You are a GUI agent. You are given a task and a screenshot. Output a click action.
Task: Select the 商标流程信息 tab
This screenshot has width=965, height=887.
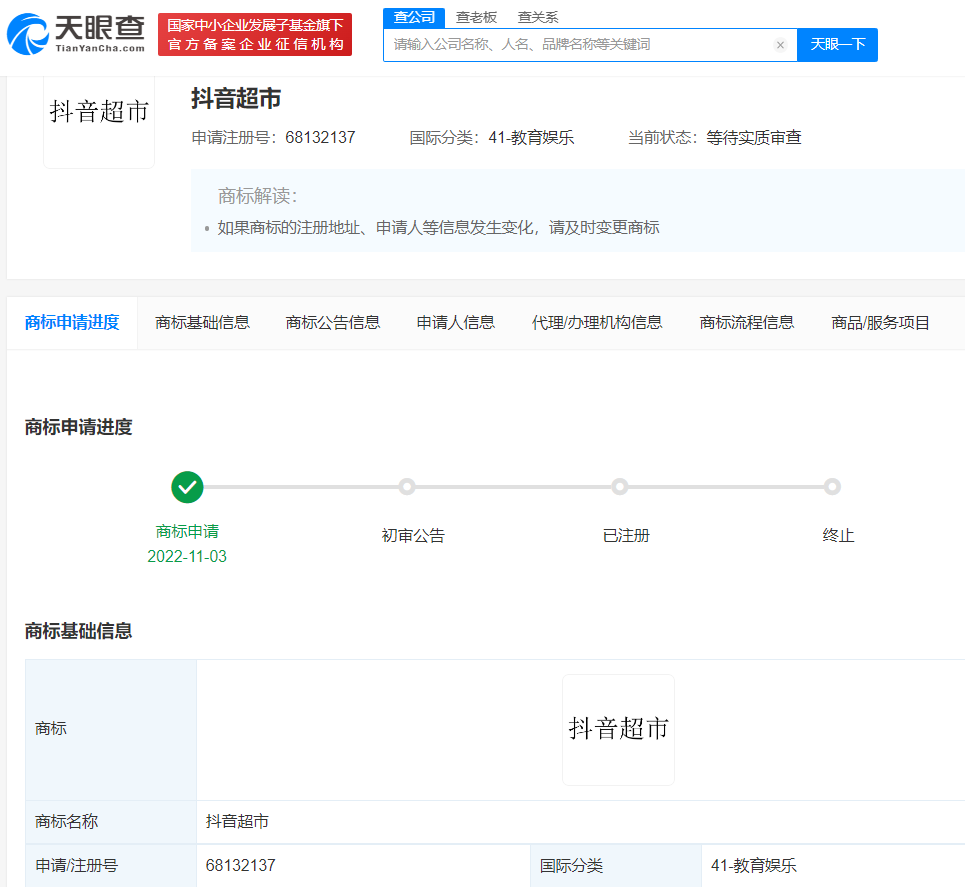(x=747, y=322)
